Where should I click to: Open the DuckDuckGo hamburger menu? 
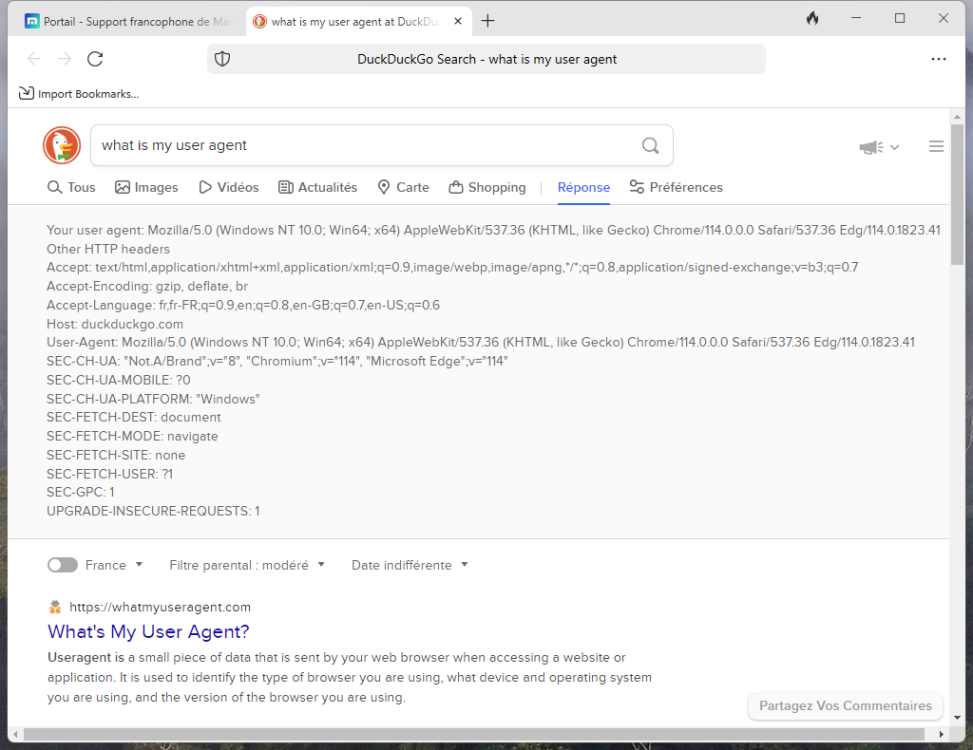[x=936, y=147]
